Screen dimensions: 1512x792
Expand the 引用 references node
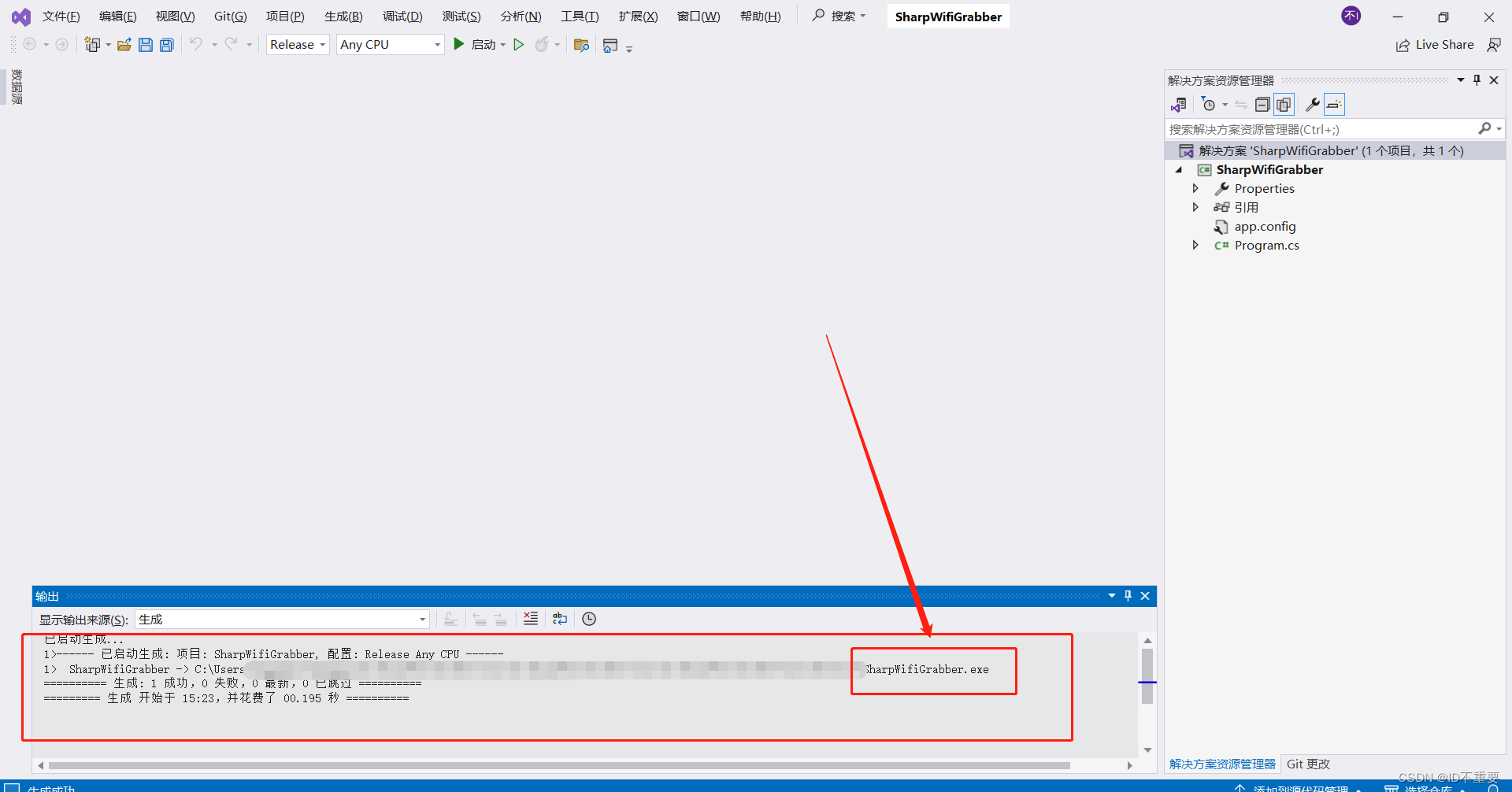click(1195, 207)
